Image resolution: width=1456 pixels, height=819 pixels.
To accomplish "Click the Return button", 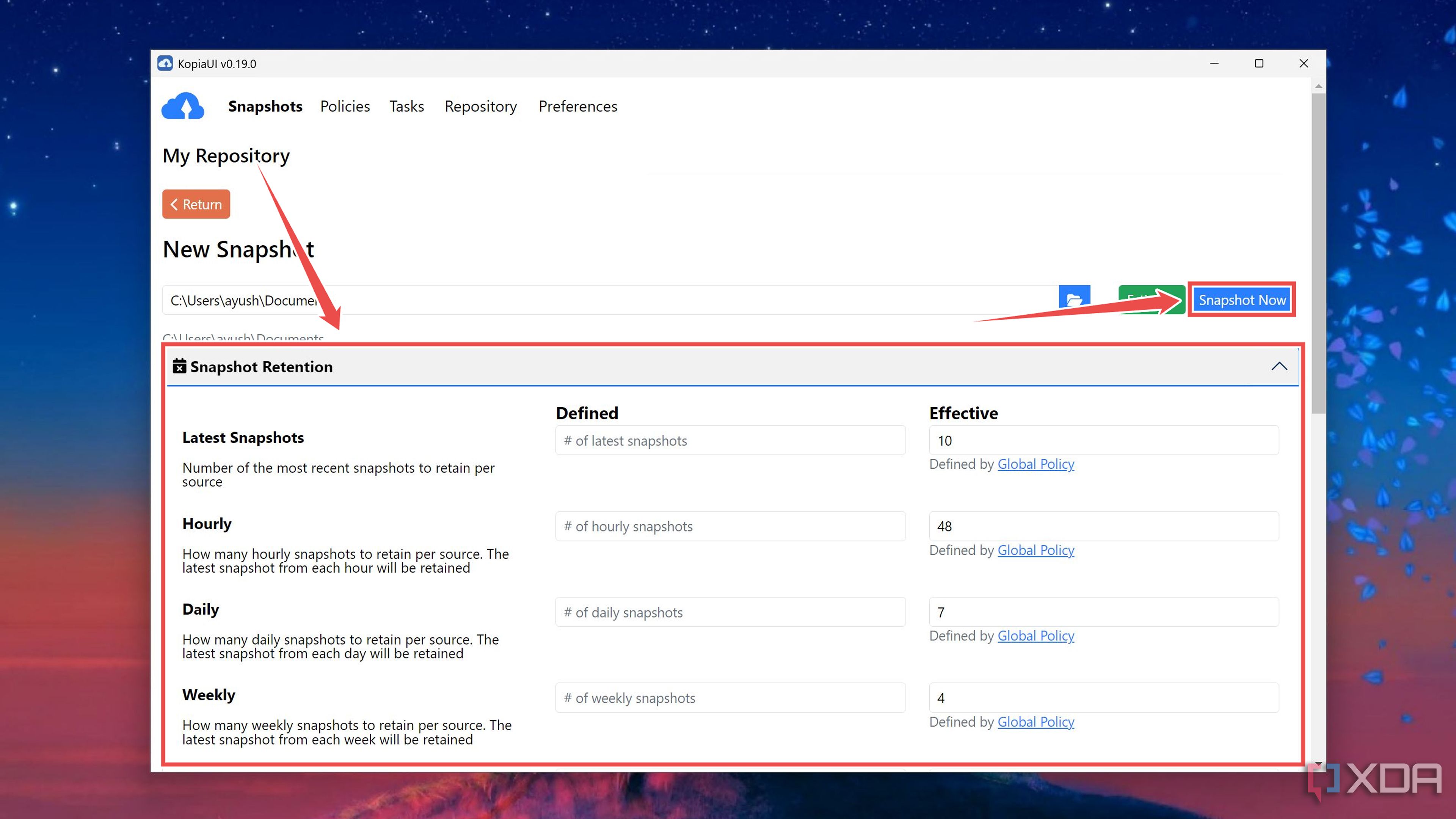I will (196, 204).
